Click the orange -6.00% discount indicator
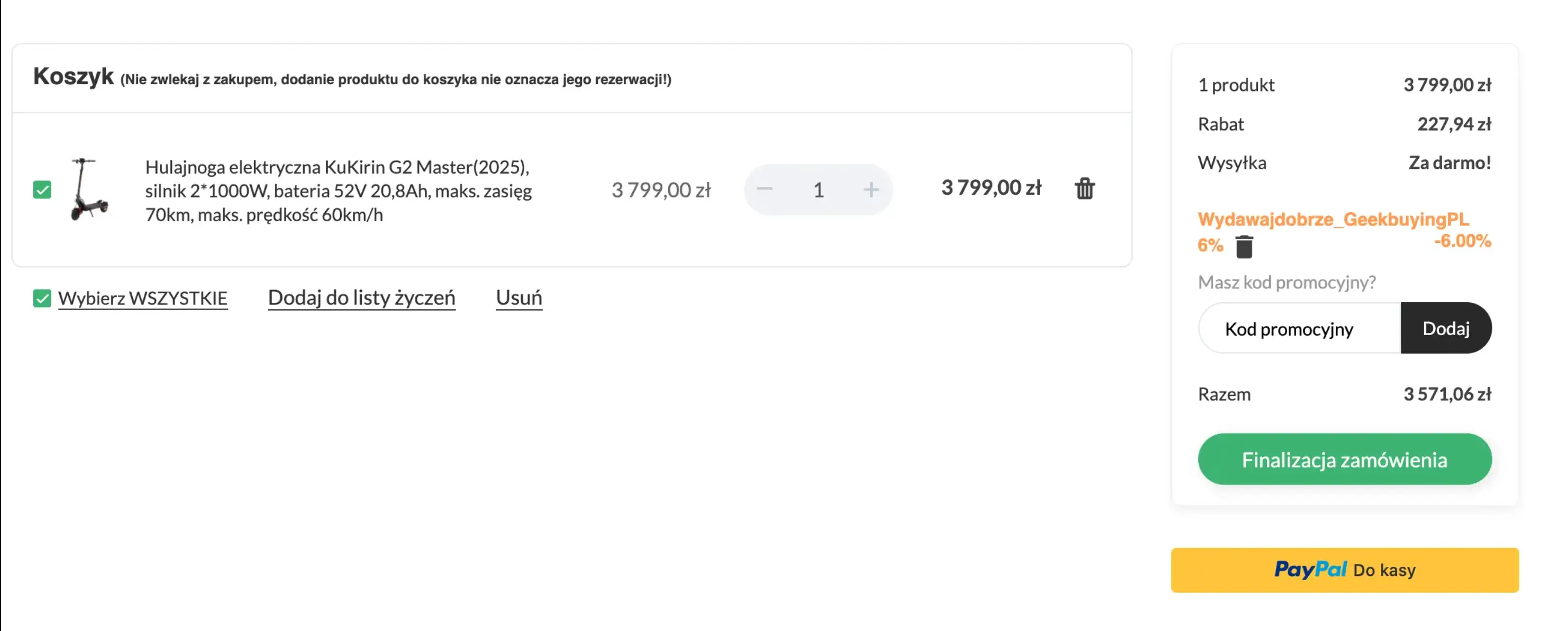1568x631 pixels. (x=1464, y=241)
